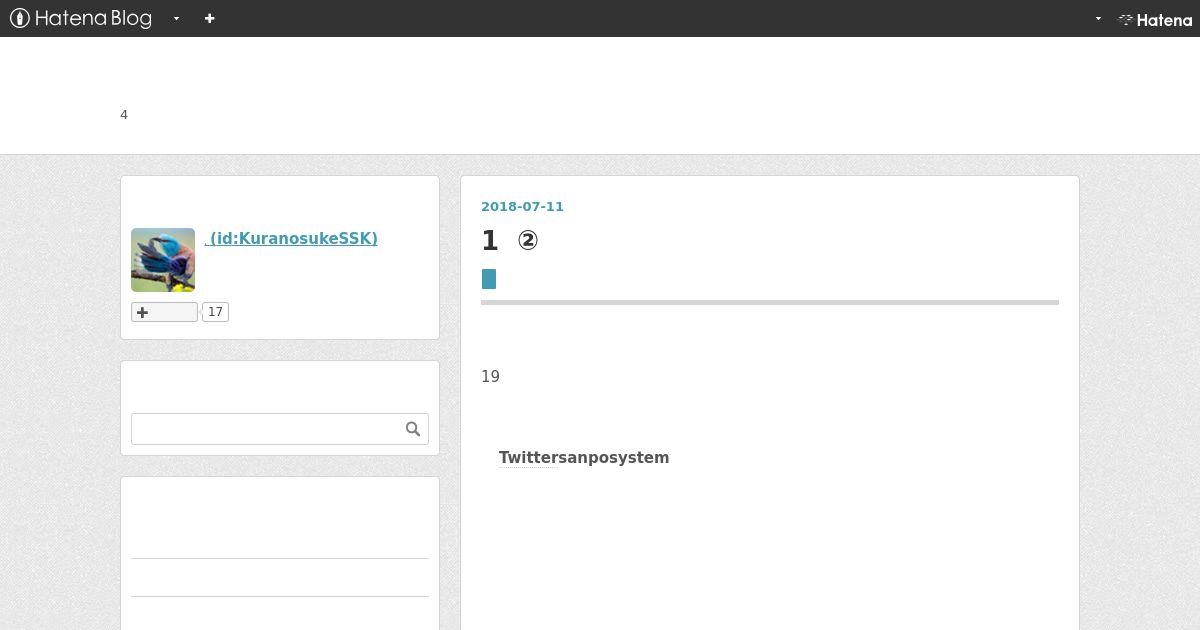Click the magnifier search icon
Screen dimensions: 1200x630
tap(413, 429)
